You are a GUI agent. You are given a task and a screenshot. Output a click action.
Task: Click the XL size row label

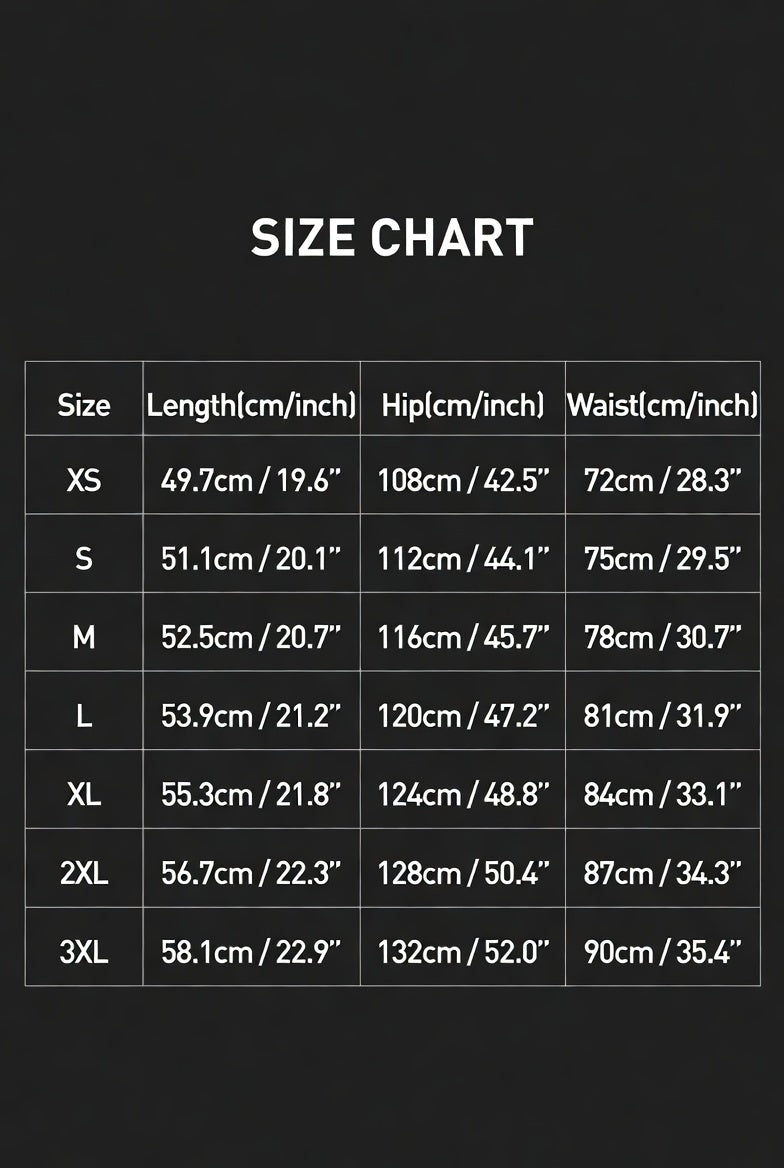pos(83,795)
